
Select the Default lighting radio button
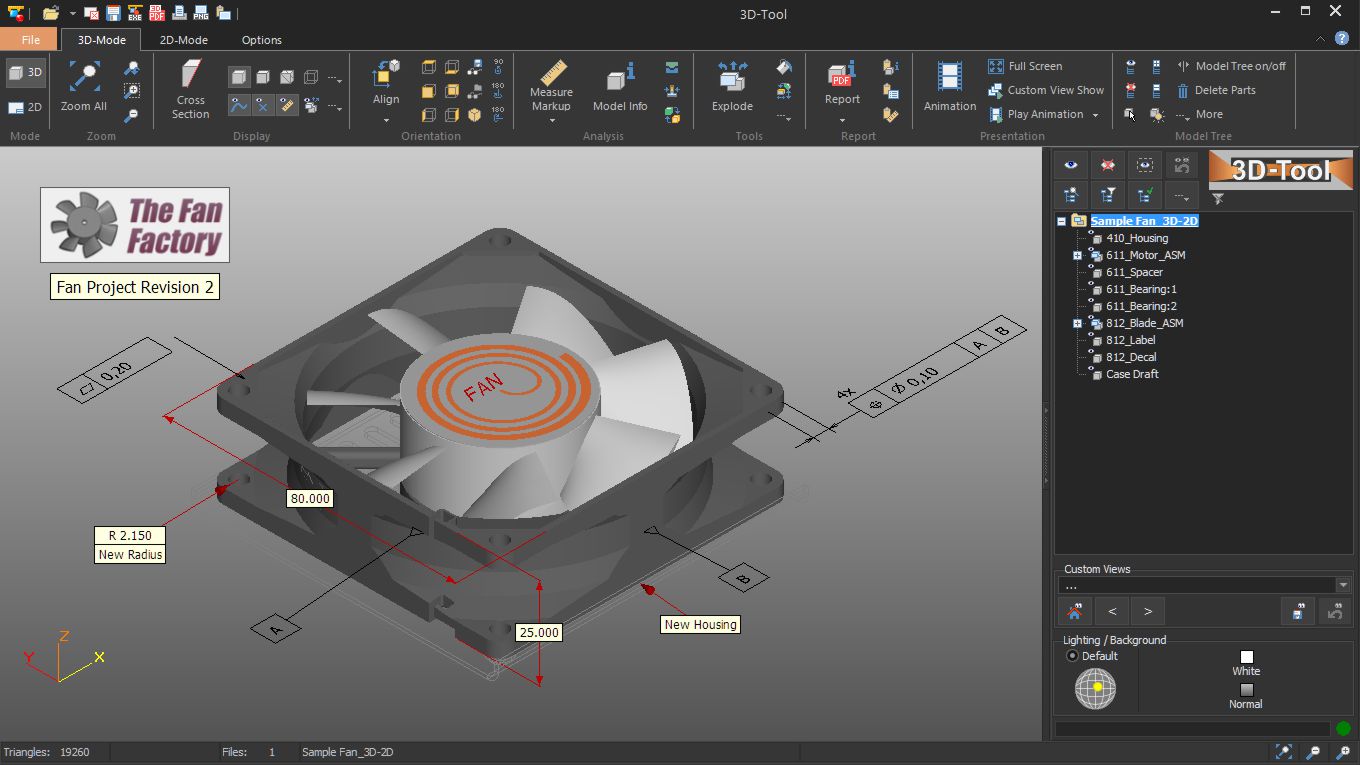click(x=1072, y=656)
